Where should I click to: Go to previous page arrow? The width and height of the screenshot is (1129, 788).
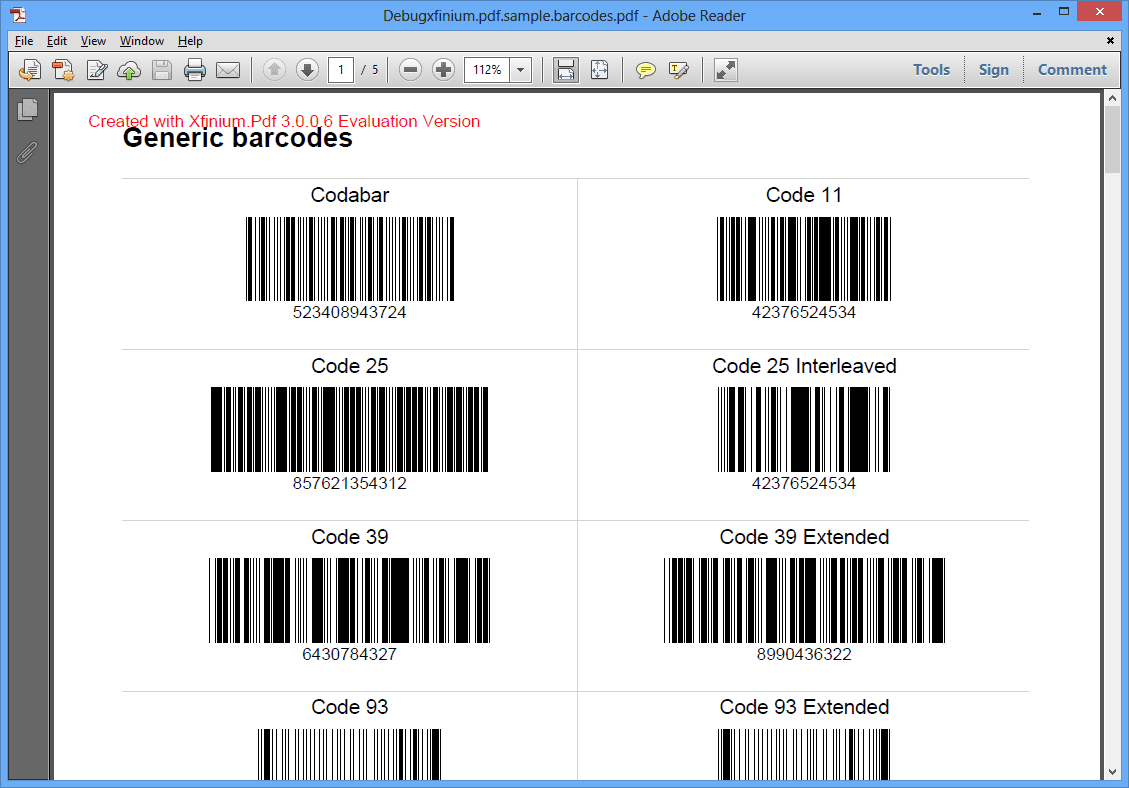coord(274,70)
